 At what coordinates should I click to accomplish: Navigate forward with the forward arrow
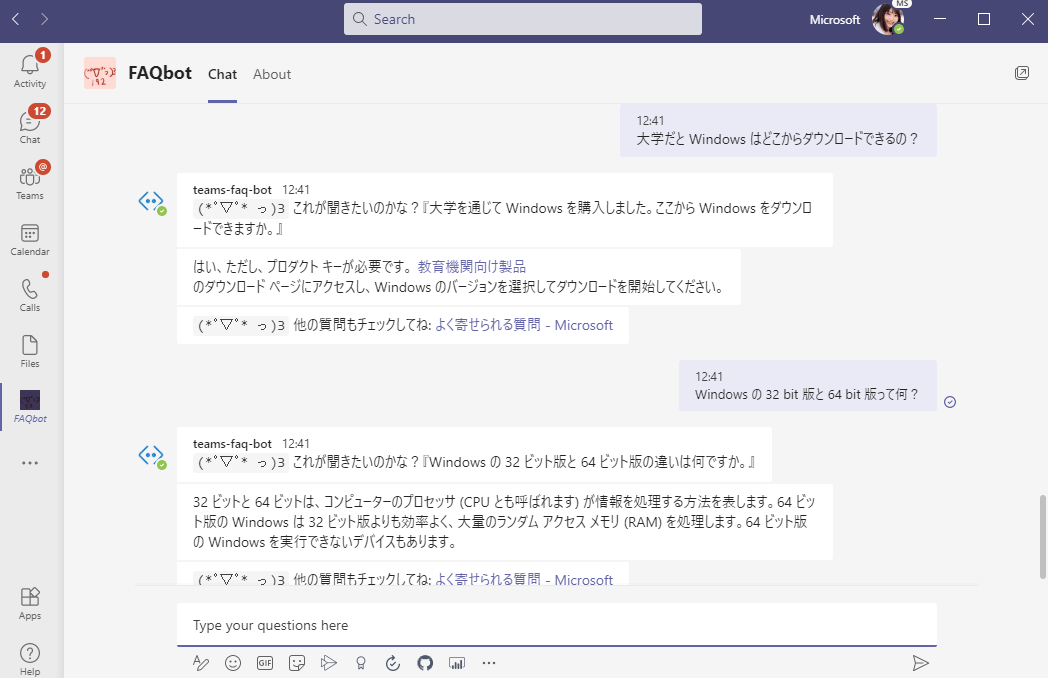pos(44,19)
